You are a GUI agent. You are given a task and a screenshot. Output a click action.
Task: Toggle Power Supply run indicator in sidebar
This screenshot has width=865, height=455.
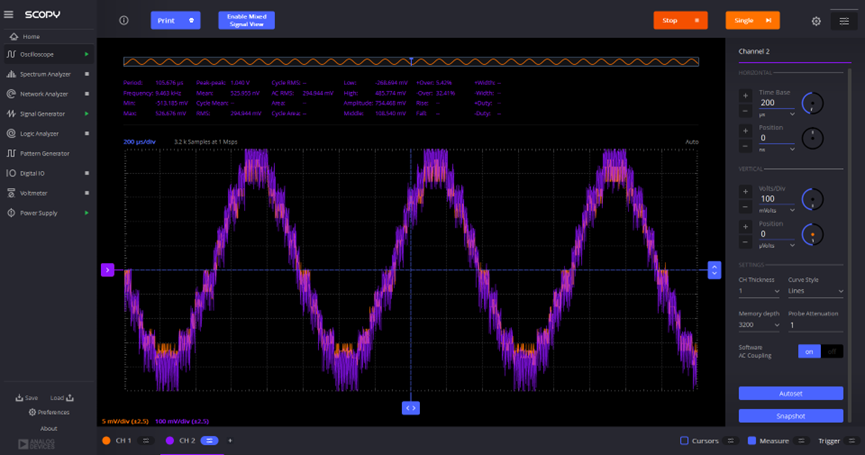[x=87, y=213]
